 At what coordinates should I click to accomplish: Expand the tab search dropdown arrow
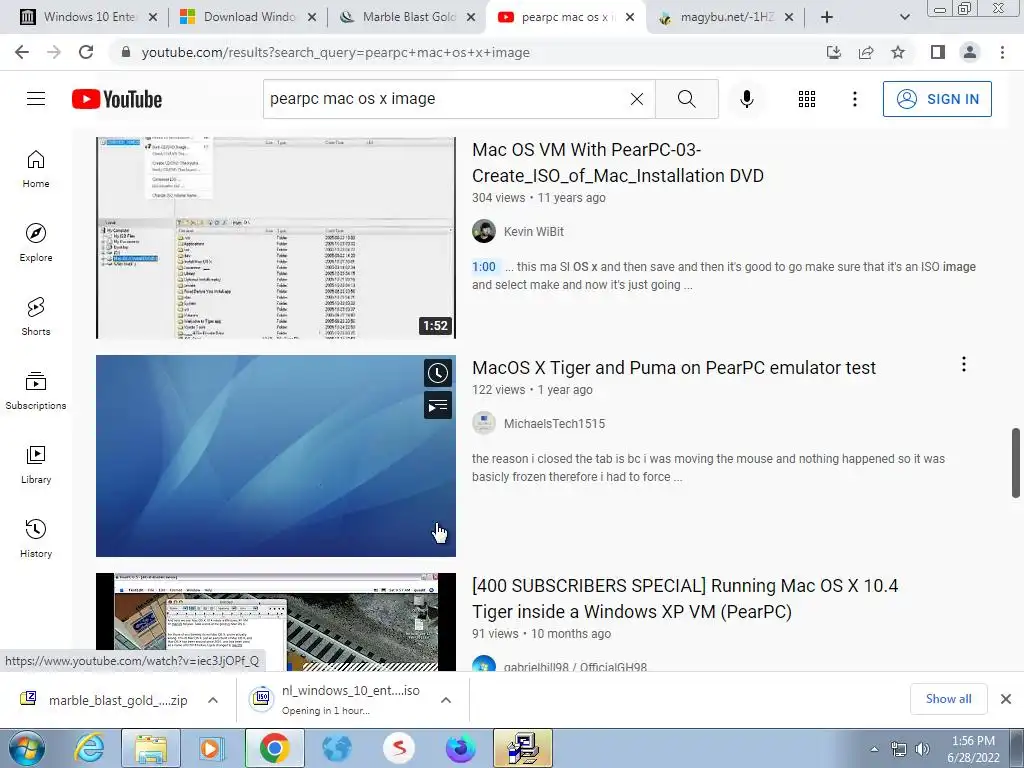pos(904,17)
